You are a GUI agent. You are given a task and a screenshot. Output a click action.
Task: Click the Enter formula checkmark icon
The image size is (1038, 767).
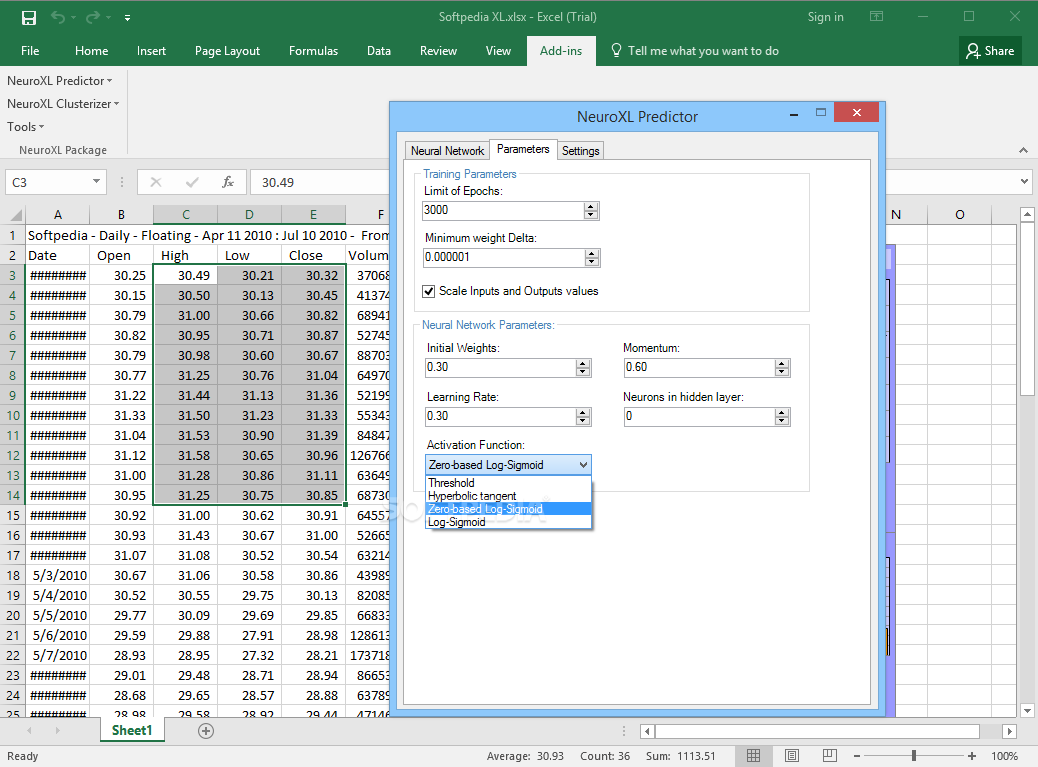(193, 182)
